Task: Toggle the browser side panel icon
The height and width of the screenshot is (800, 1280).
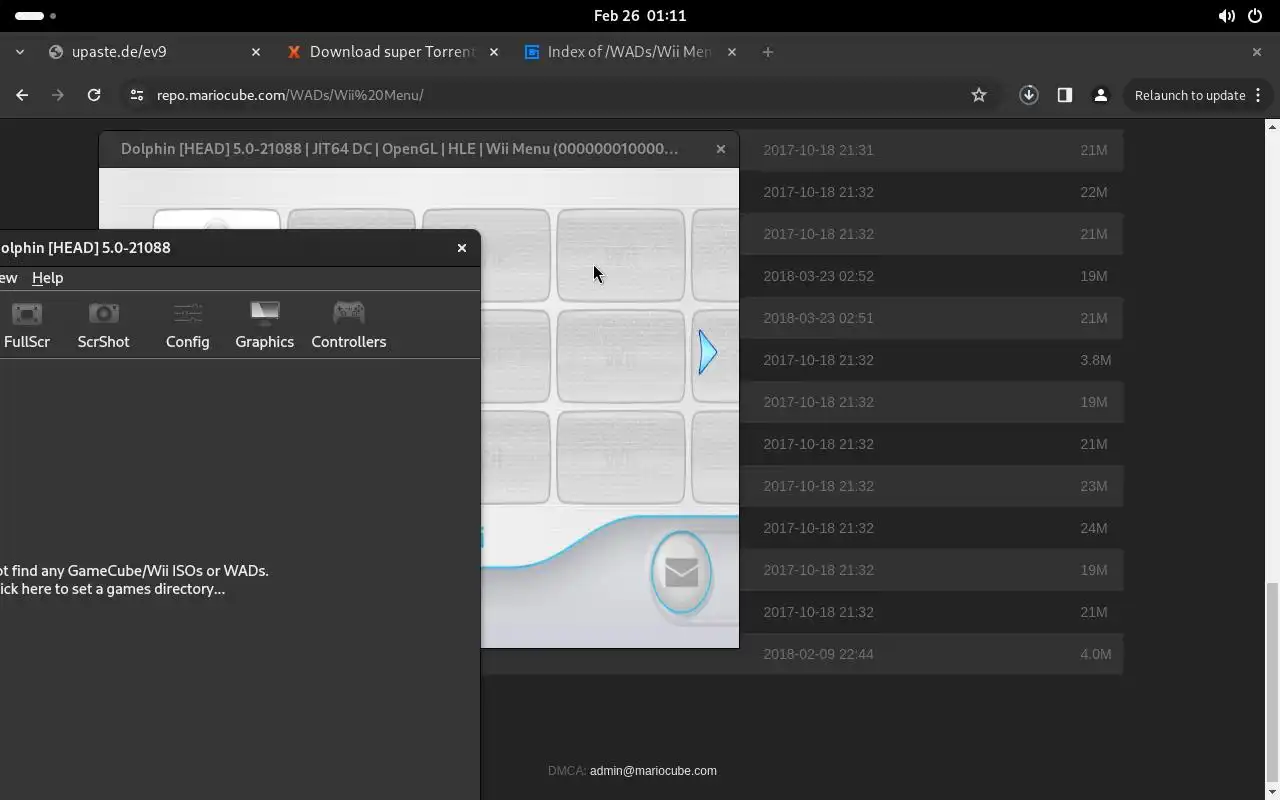Action: pos(1064,95)
